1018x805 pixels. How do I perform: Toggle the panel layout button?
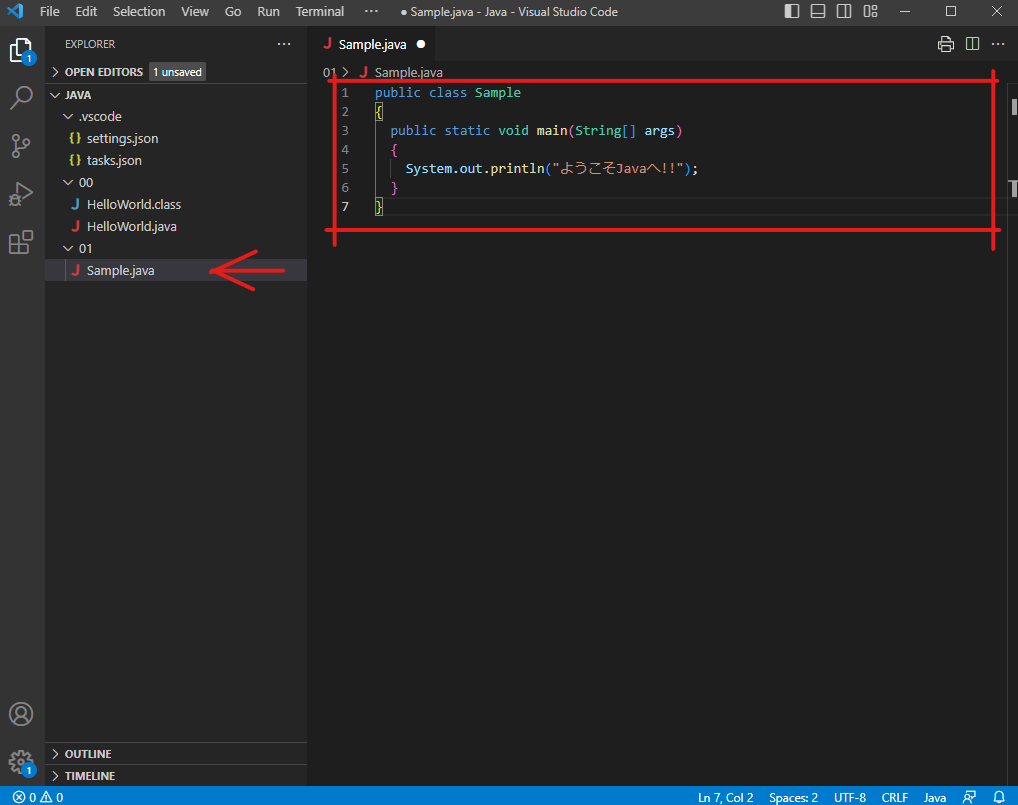(818, 12)
